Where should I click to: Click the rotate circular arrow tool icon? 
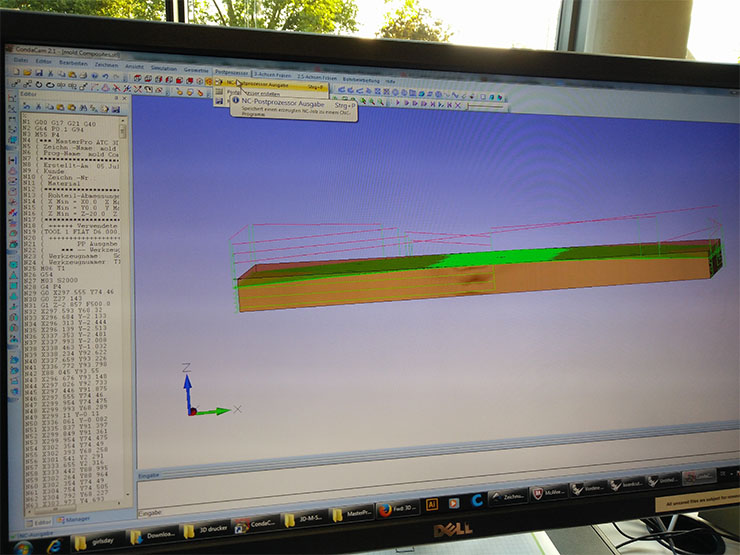click(39, 84)
